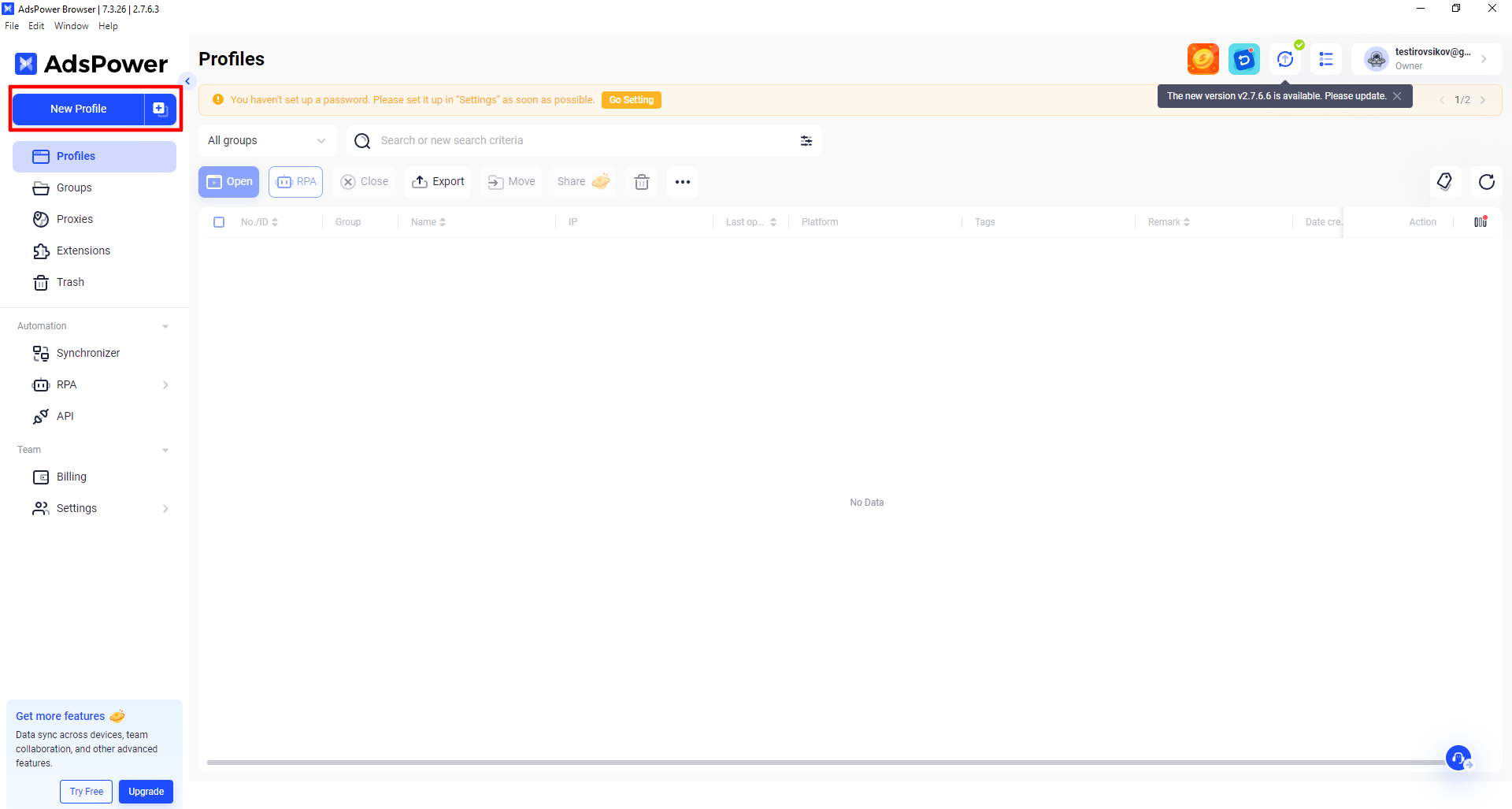1512x809 pixels.
Task: Open the All groups dropdown
Action: 266,141
